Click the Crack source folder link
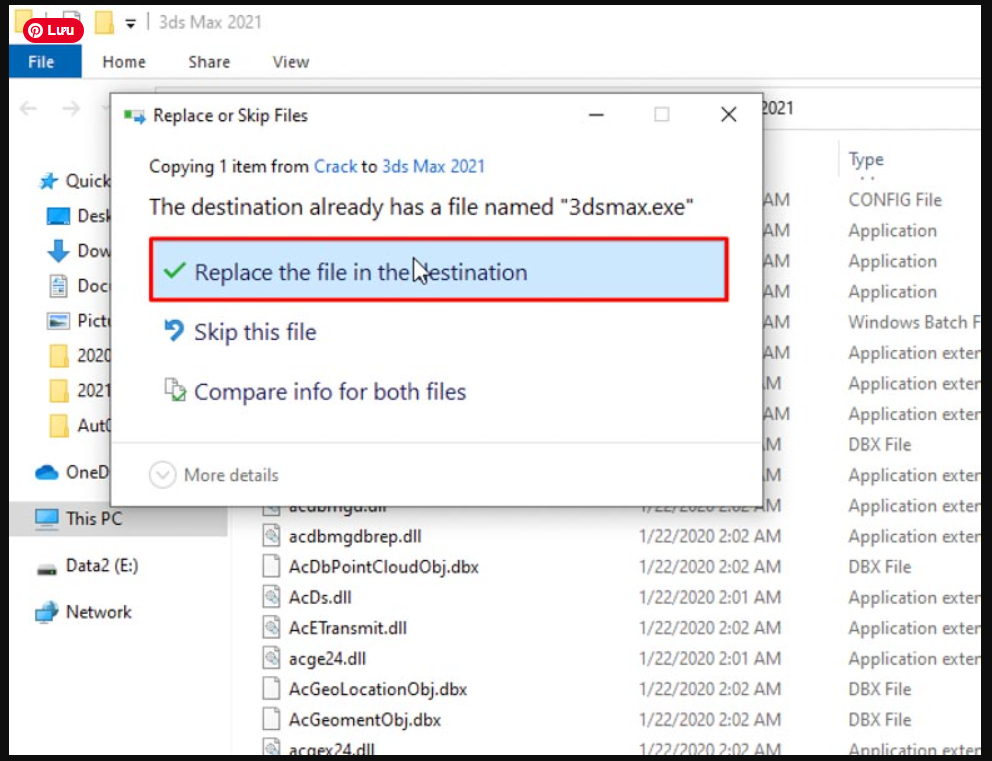Image resolution: width=992 pixels, height=761 pixels. 335,167
